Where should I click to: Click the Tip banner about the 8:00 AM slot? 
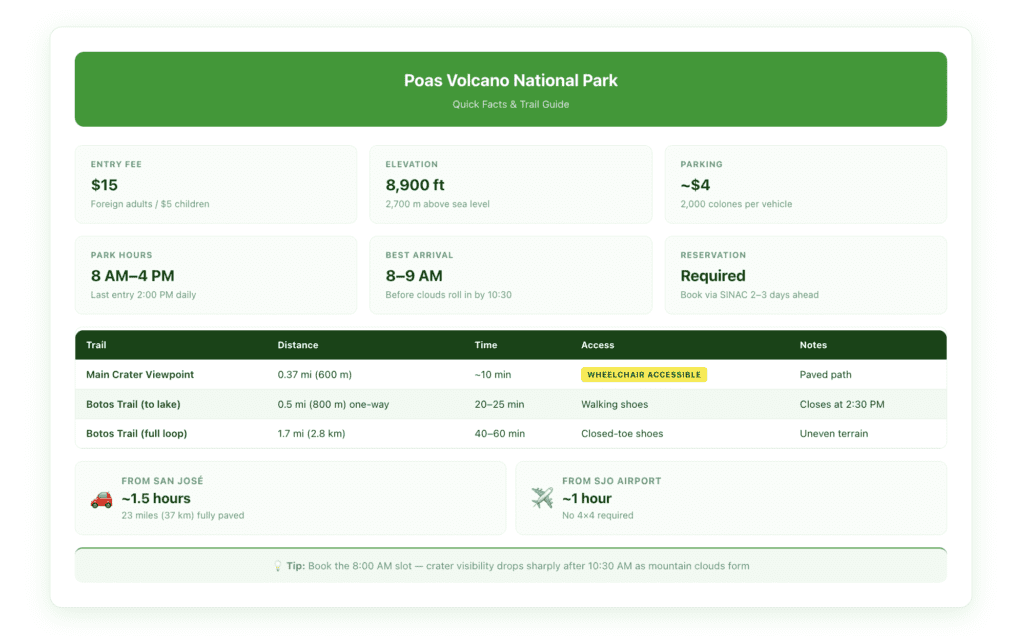(510, 565)
